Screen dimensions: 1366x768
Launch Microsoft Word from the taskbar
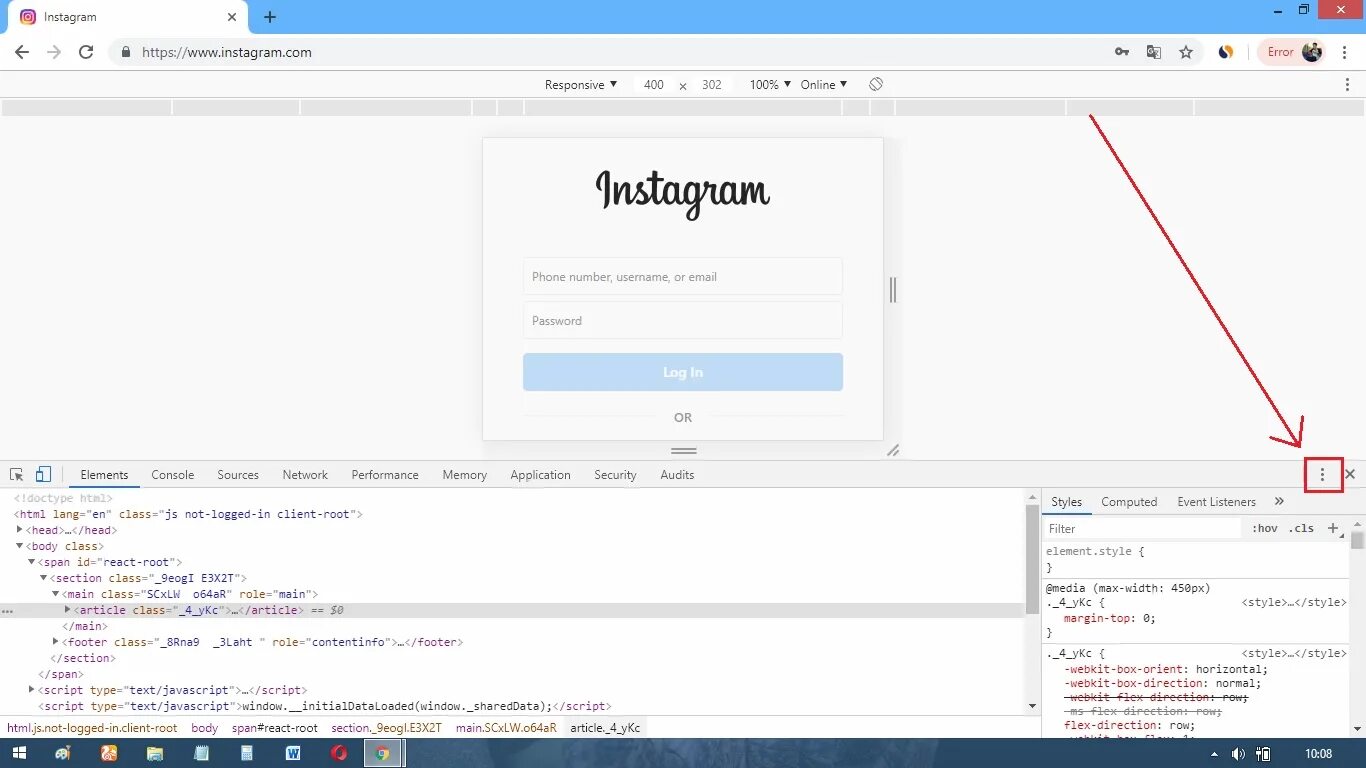[293, 753]
